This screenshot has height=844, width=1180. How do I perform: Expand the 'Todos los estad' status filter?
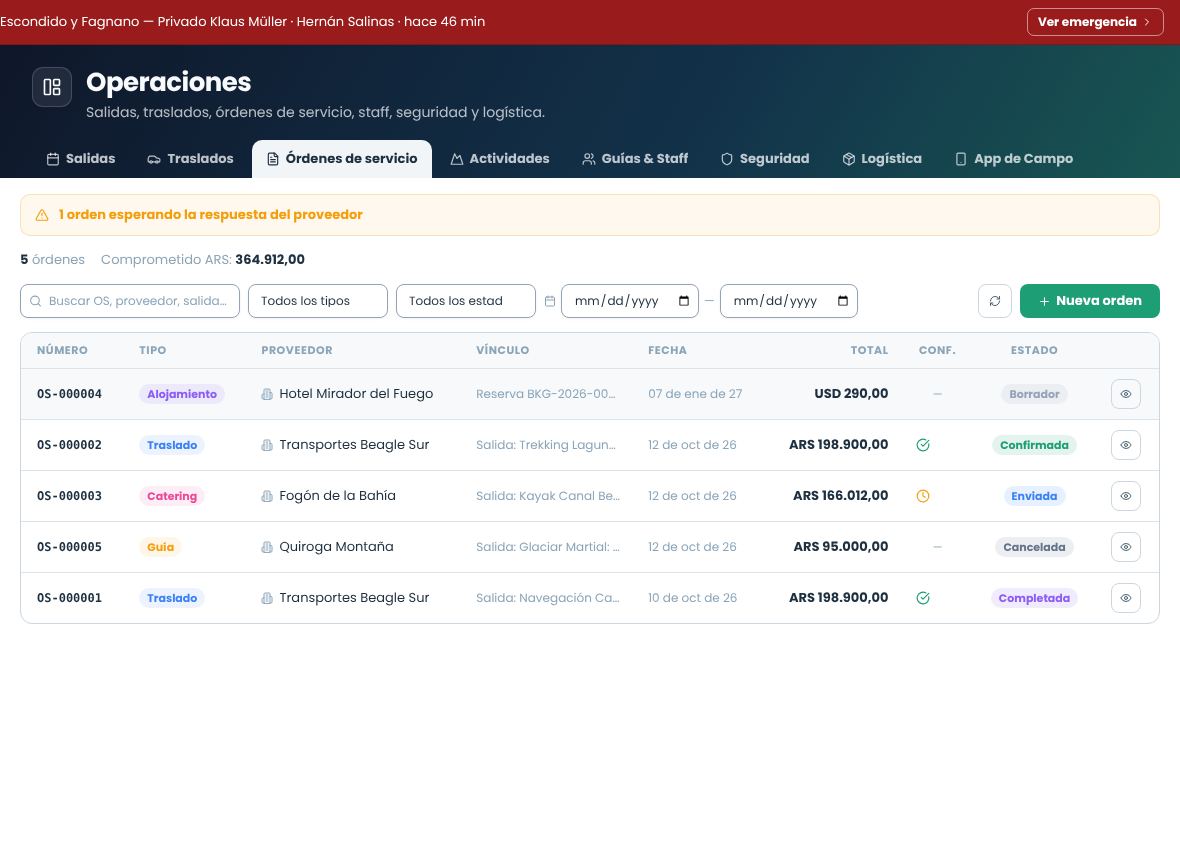[x=466, y=301]
